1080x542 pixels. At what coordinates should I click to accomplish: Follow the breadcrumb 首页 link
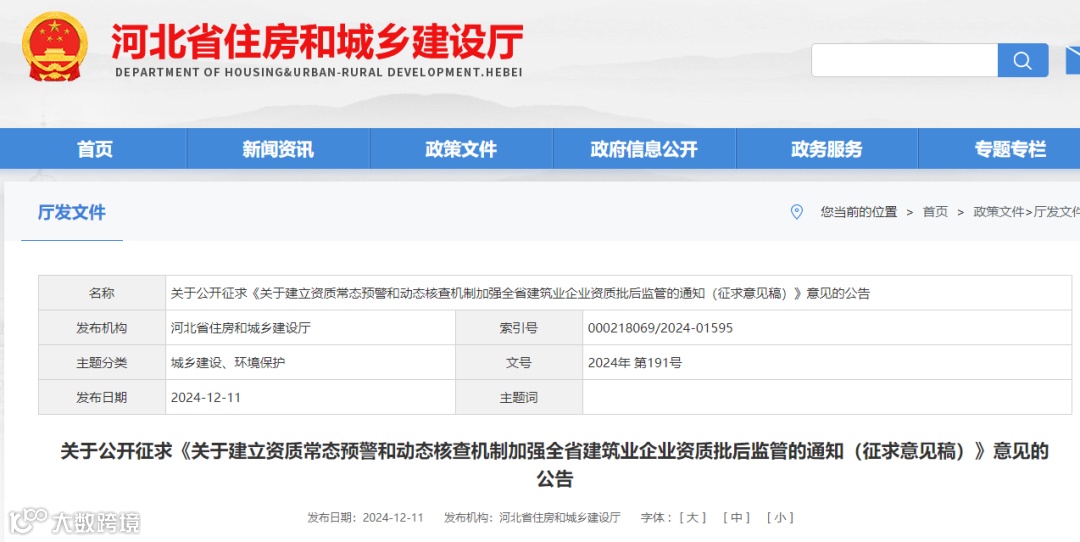935,212
